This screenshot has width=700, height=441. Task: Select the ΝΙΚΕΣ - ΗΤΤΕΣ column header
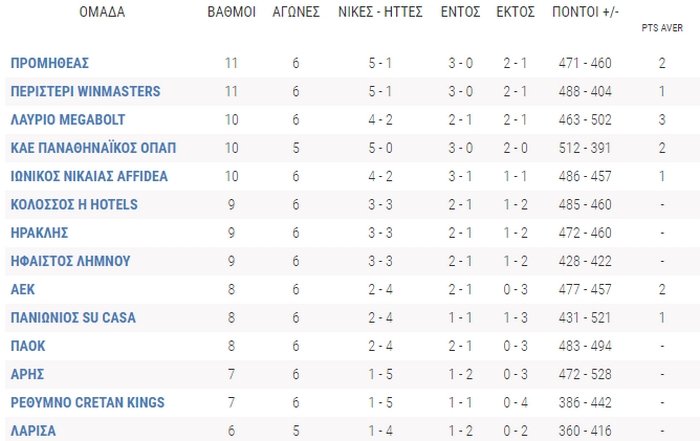(x=380, y=12)
